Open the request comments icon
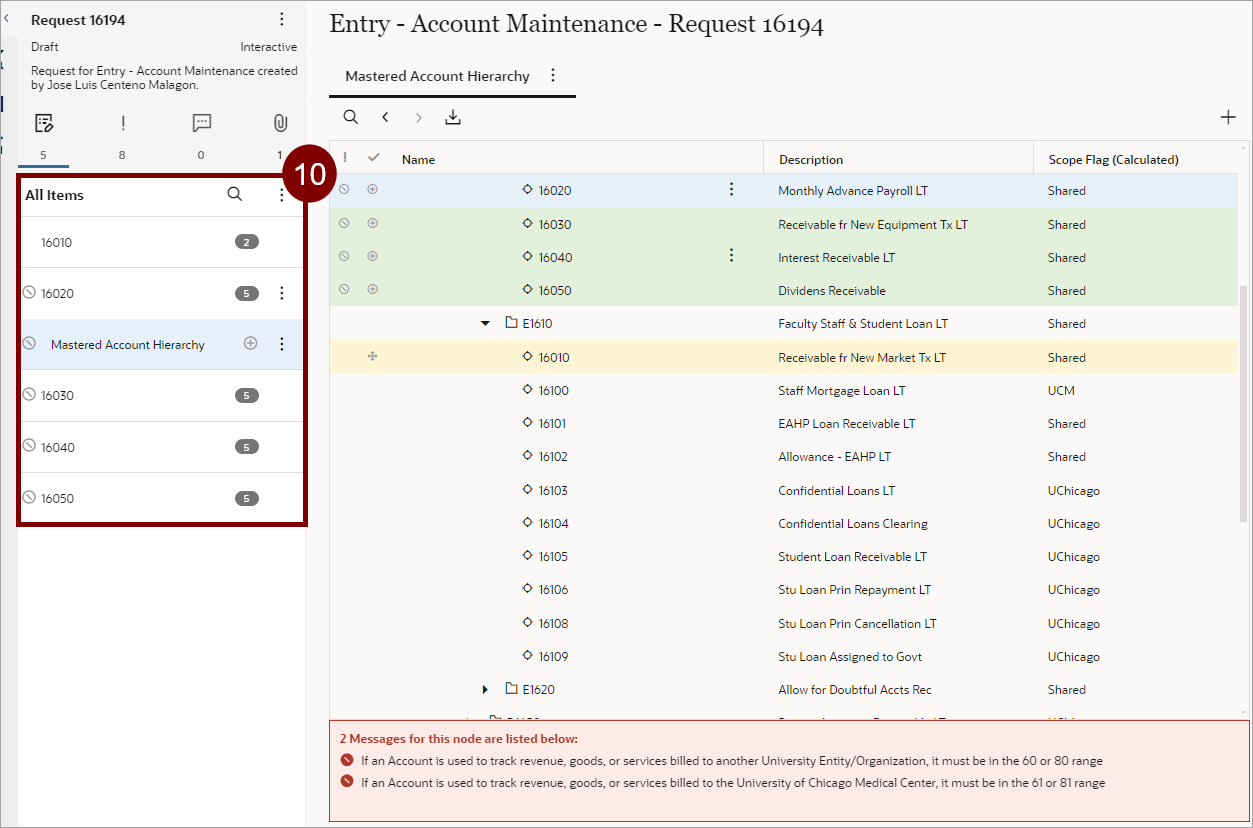This screenshot has height=828, width=1253. [201, 123]
